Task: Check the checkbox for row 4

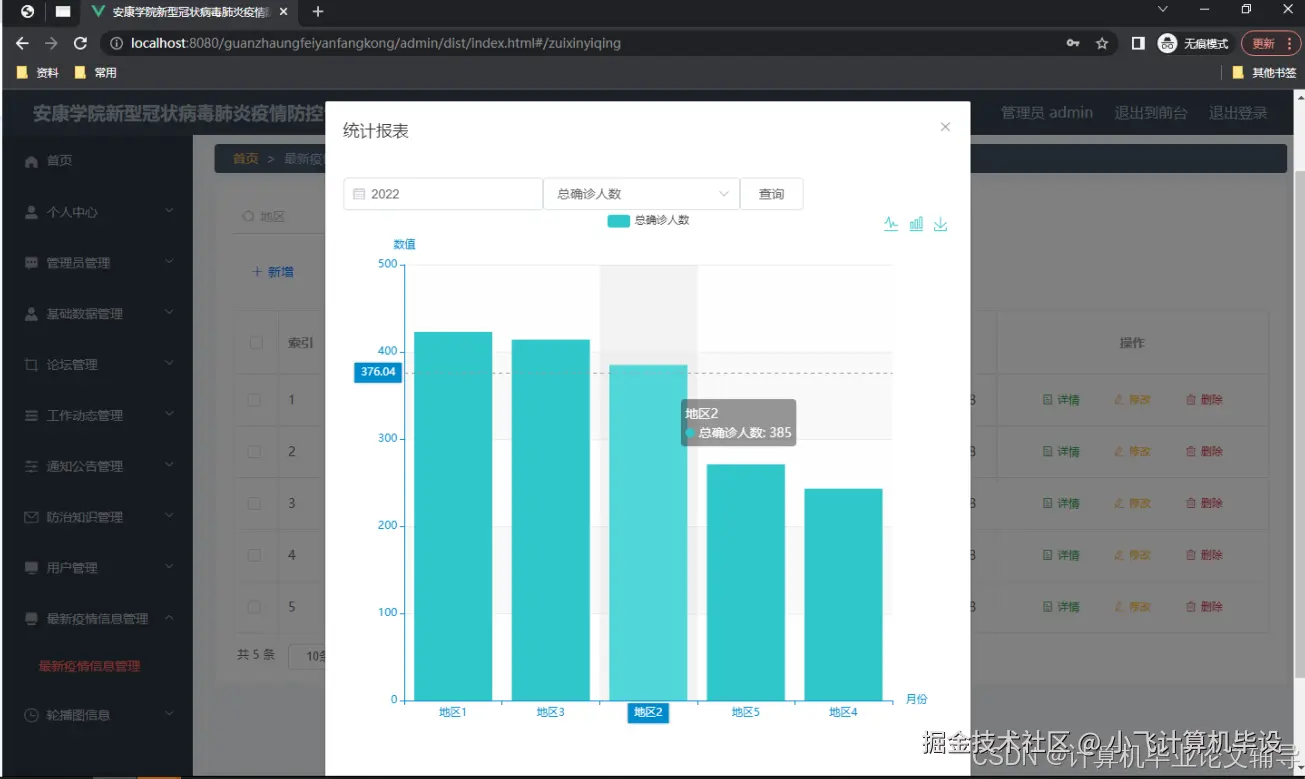Action: pos(255,555)
